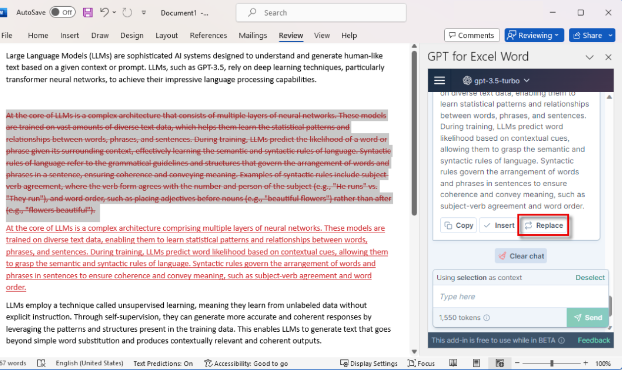
Task: Open the spelling proofing status icon
Action: (x=41, y=363)
